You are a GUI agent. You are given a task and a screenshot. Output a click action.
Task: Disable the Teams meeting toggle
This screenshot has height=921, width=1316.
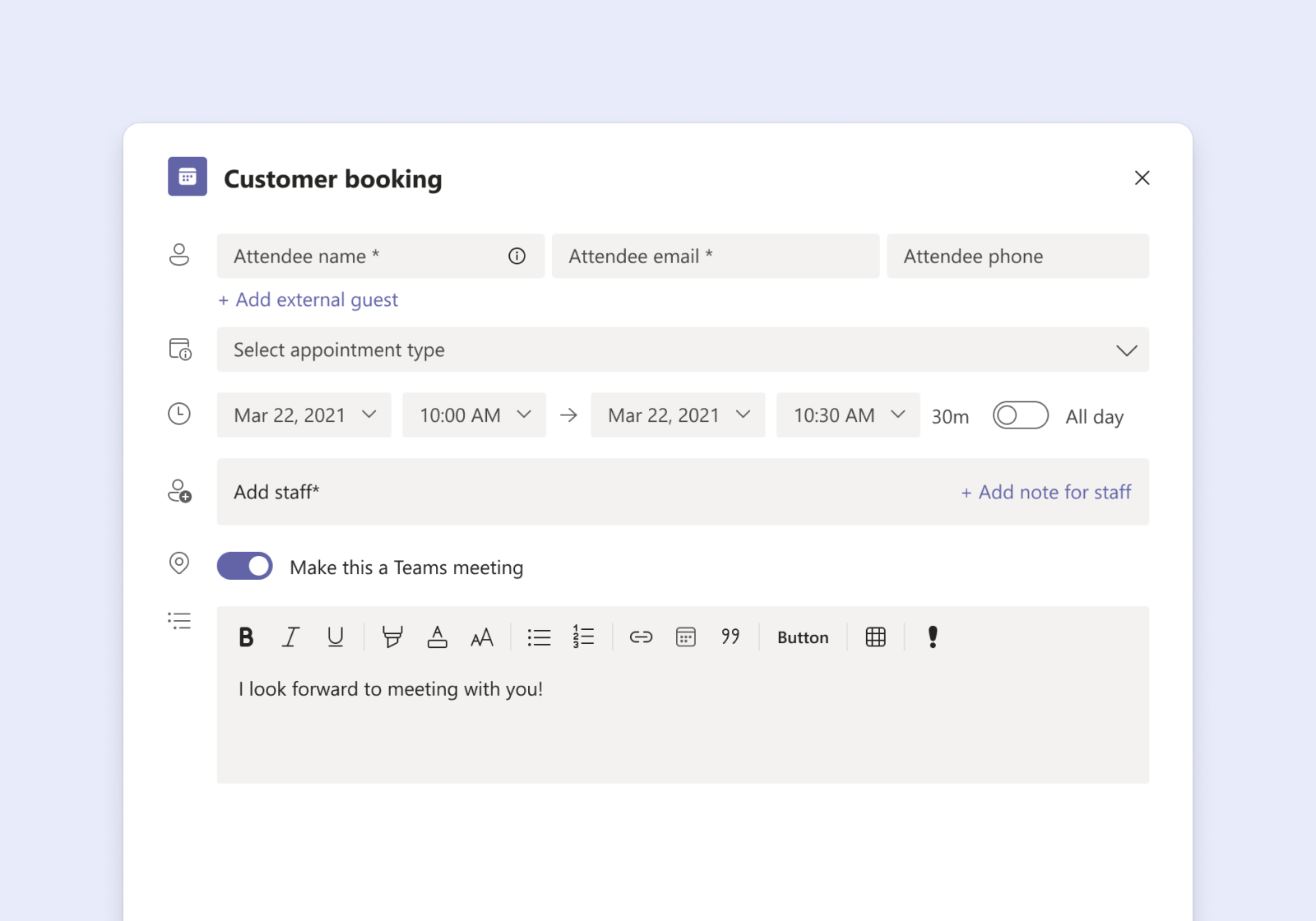tap(244, 566)
